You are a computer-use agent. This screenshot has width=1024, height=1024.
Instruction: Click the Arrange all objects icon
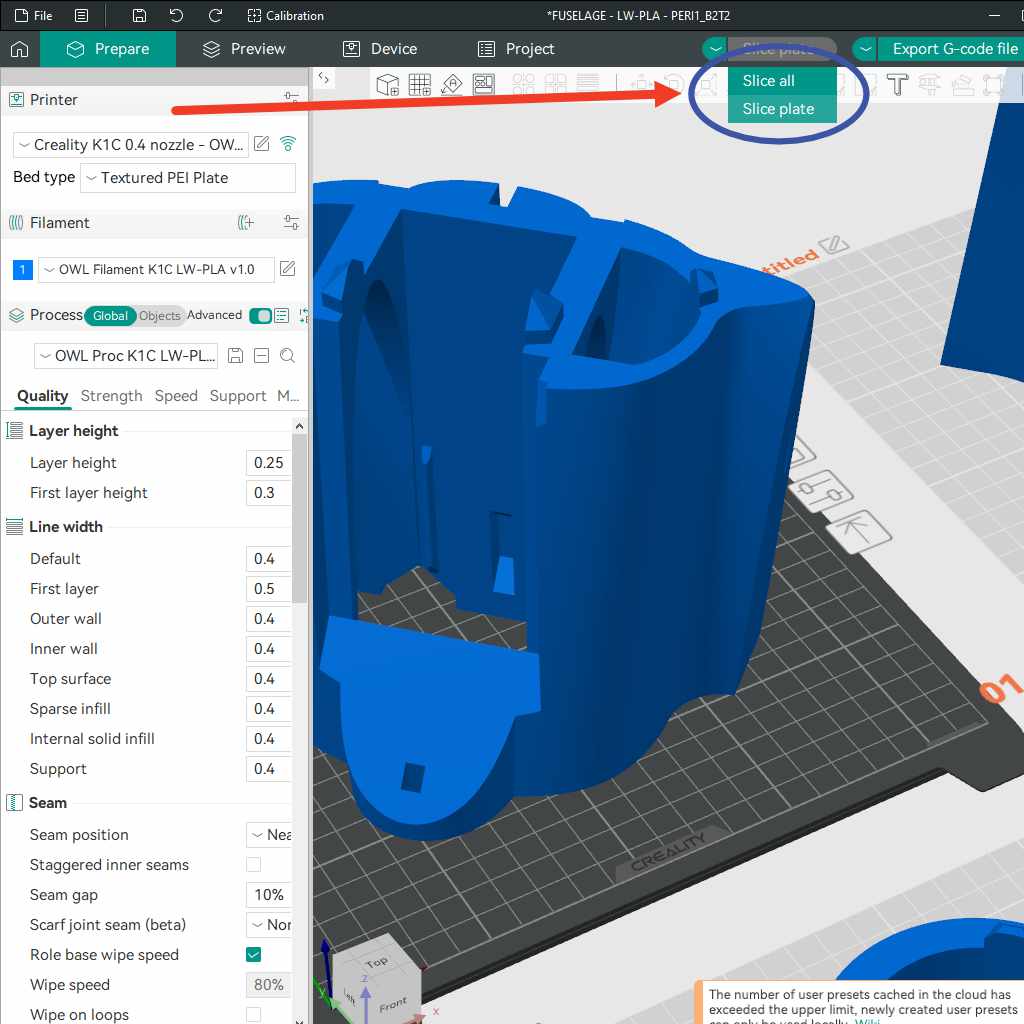click(x=484, y=85)
